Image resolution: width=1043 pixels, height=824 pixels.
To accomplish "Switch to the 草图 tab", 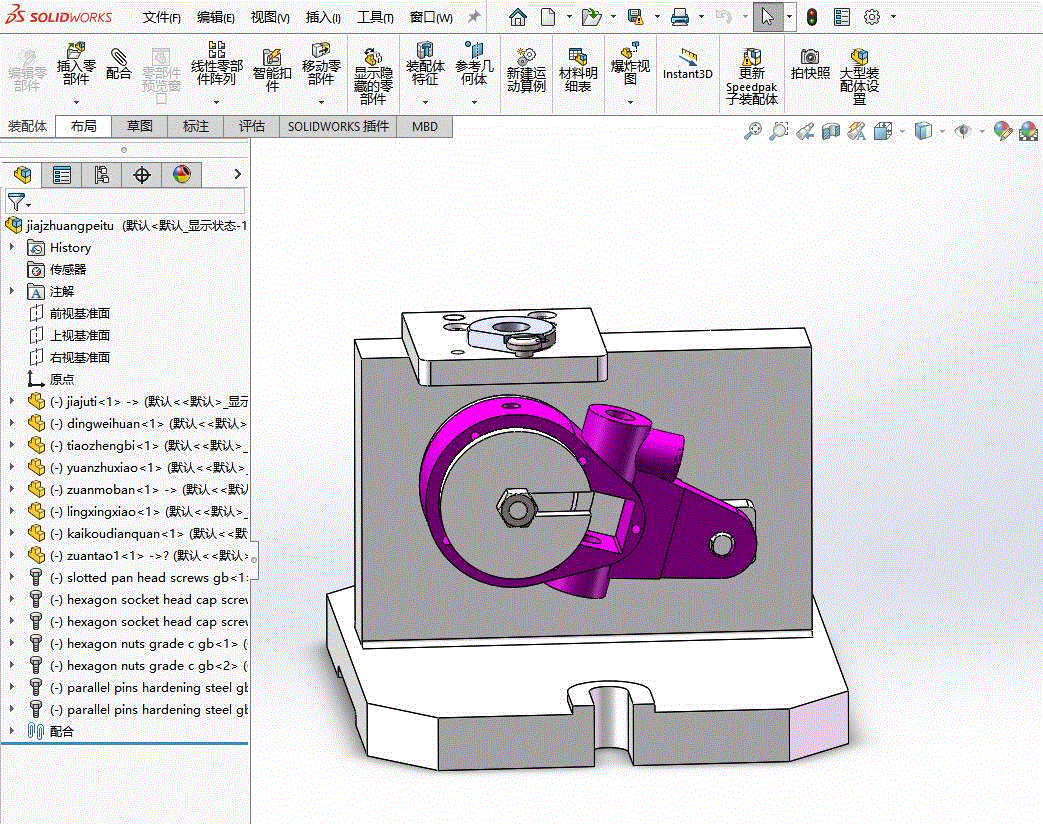I will (x=140, y=126).
